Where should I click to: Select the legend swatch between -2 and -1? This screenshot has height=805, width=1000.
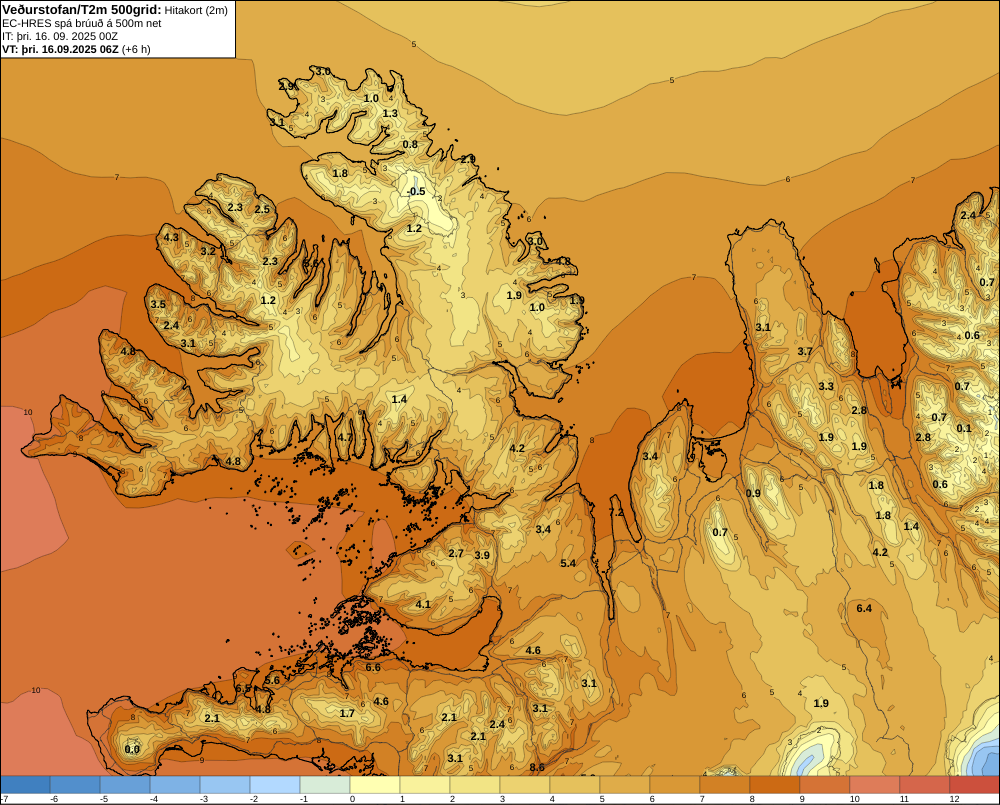[x=275, y=785]
